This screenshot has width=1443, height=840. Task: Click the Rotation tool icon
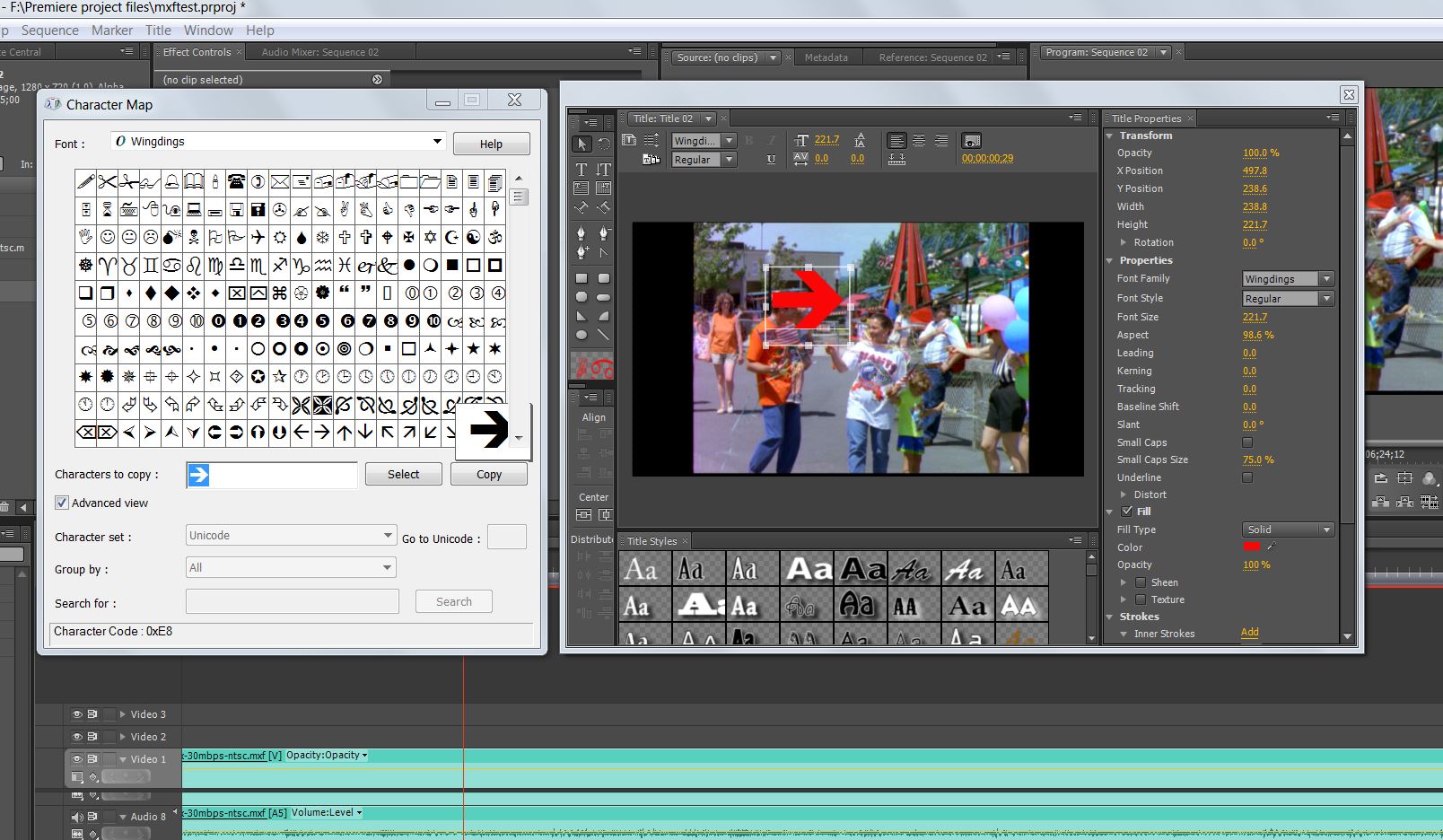(x=603, y=144)
